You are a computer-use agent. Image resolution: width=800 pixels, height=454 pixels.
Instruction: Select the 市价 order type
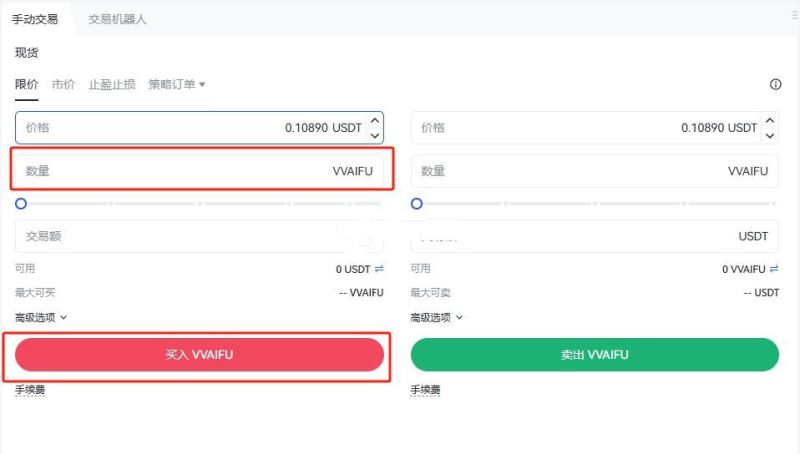[x=63, y=85]
